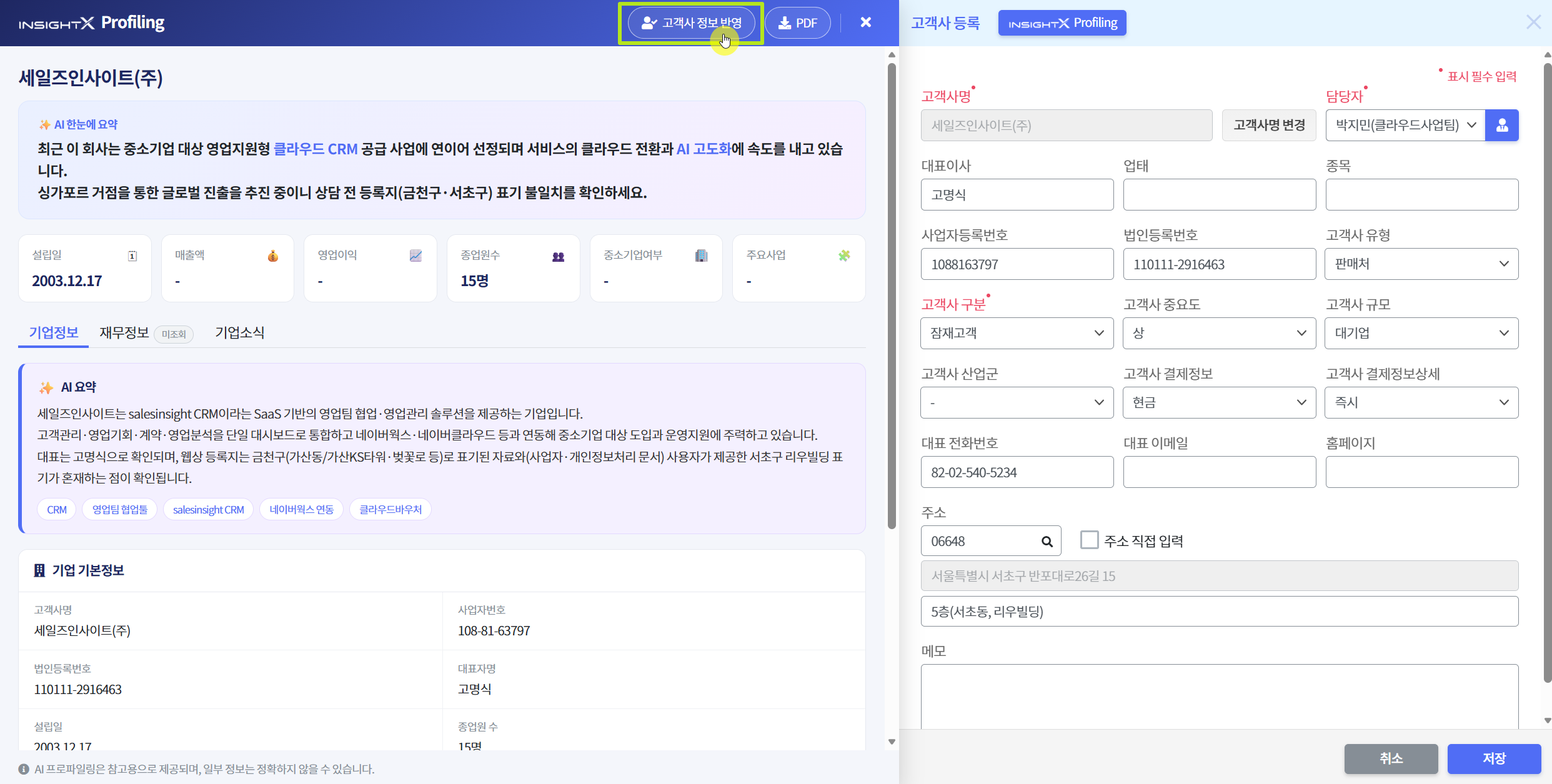Switch to the 기업정보 tab
This screenshot has width=1552, height=784.
54,333
